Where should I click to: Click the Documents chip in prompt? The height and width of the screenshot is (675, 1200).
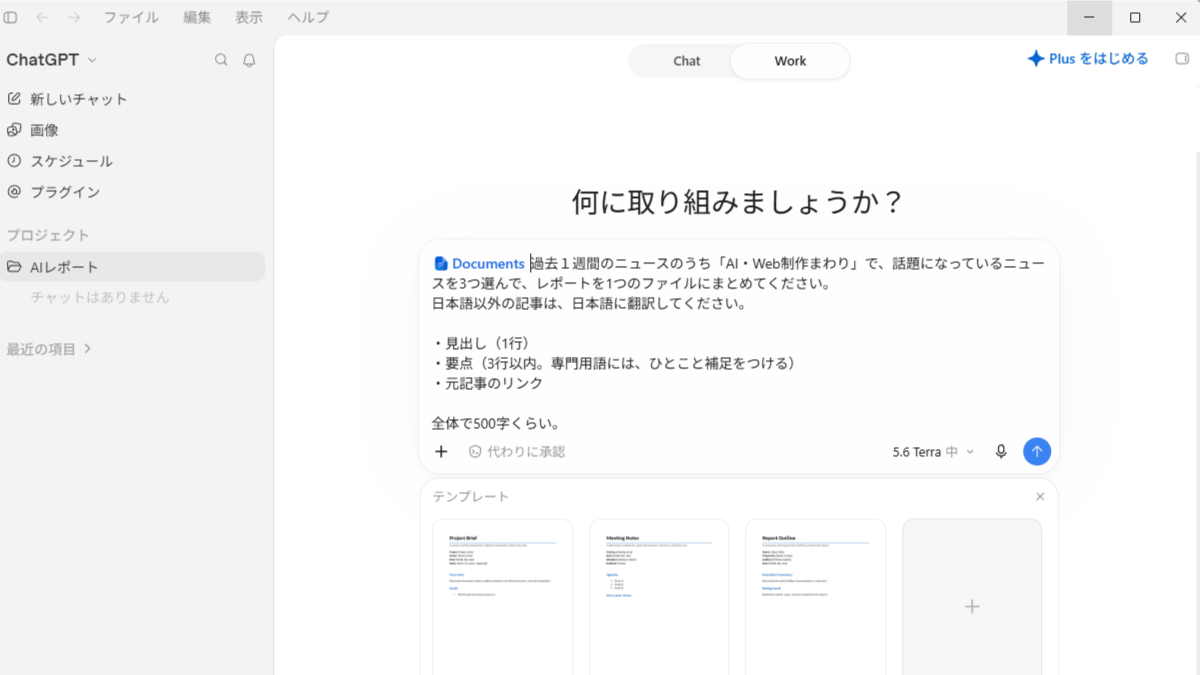480,264
